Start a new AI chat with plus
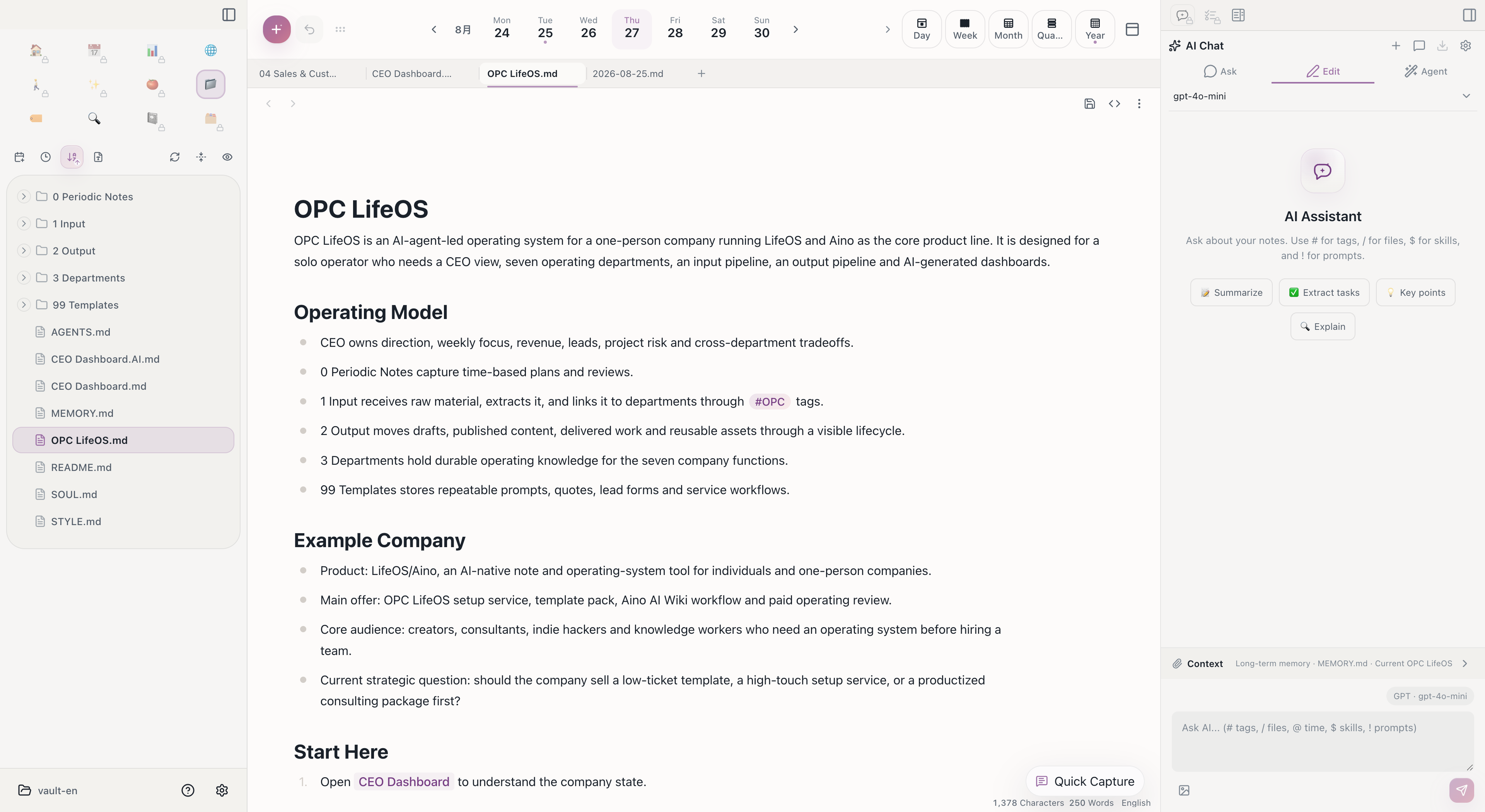 point(1396,46)
